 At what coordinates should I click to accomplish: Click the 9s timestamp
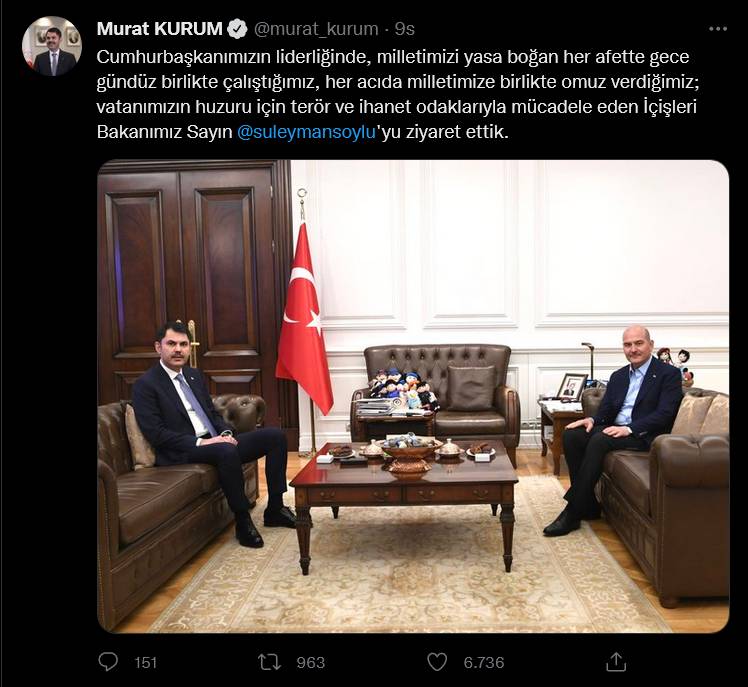coord(405,29)
